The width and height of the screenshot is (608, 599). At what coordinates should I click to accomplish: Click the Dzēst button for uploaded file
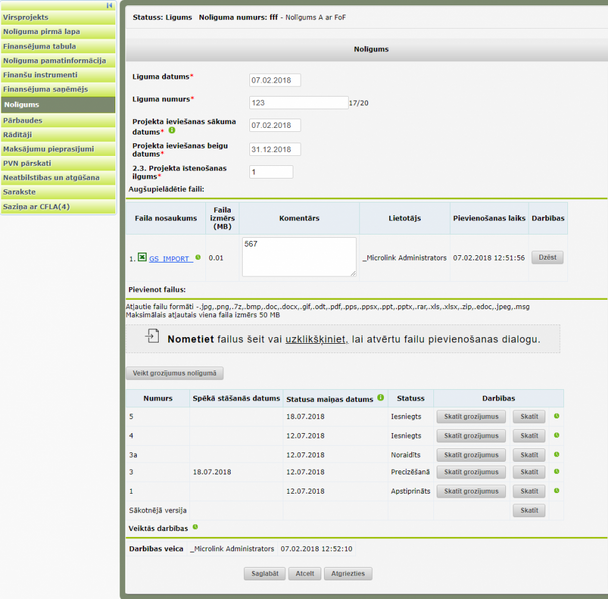[x=547, y=257]
